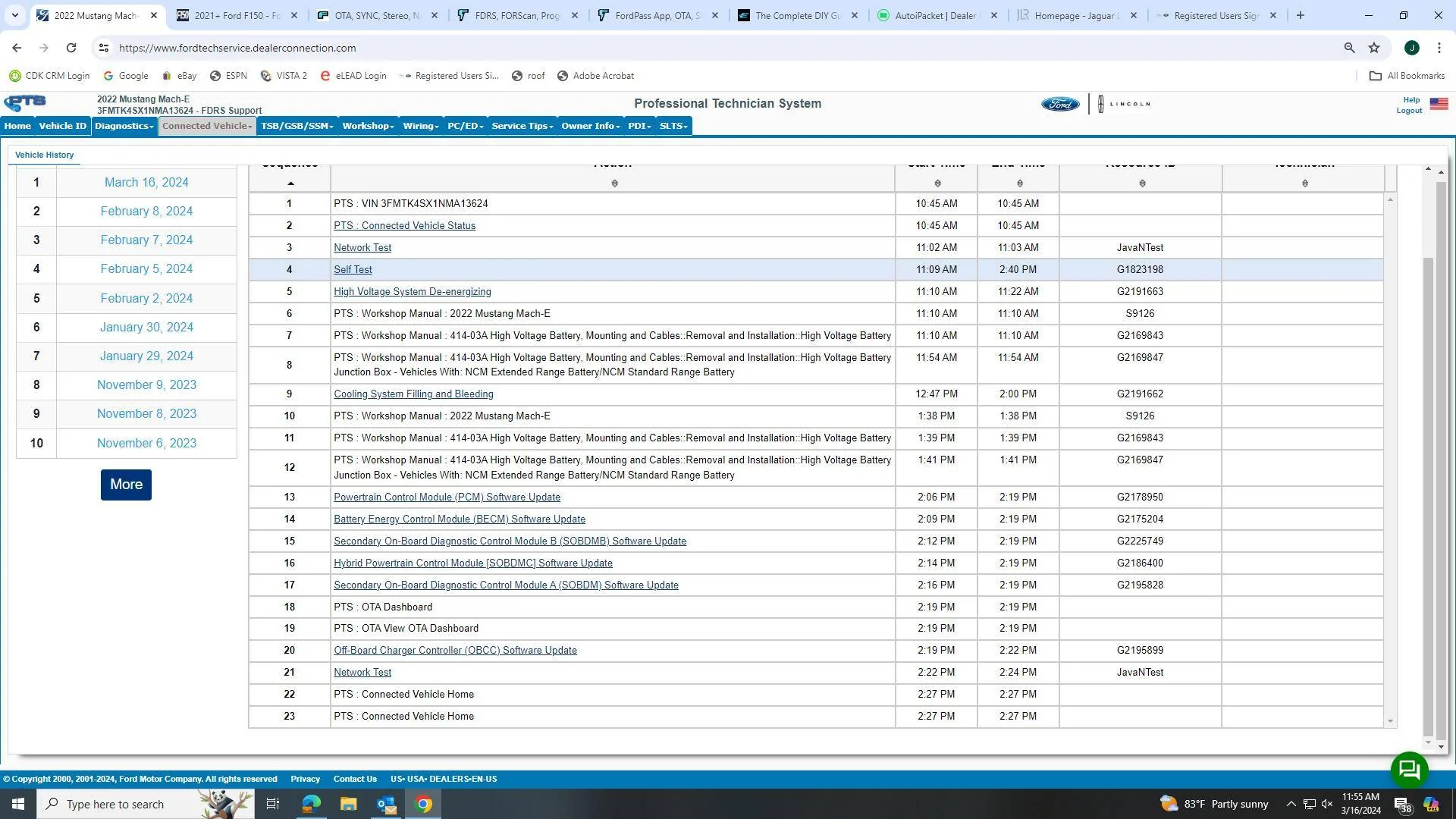The width and height of the screenshot is (1456, 819).
Task: Sort the End Time column
Action: pyautogui.click(x=1019, y=184)
